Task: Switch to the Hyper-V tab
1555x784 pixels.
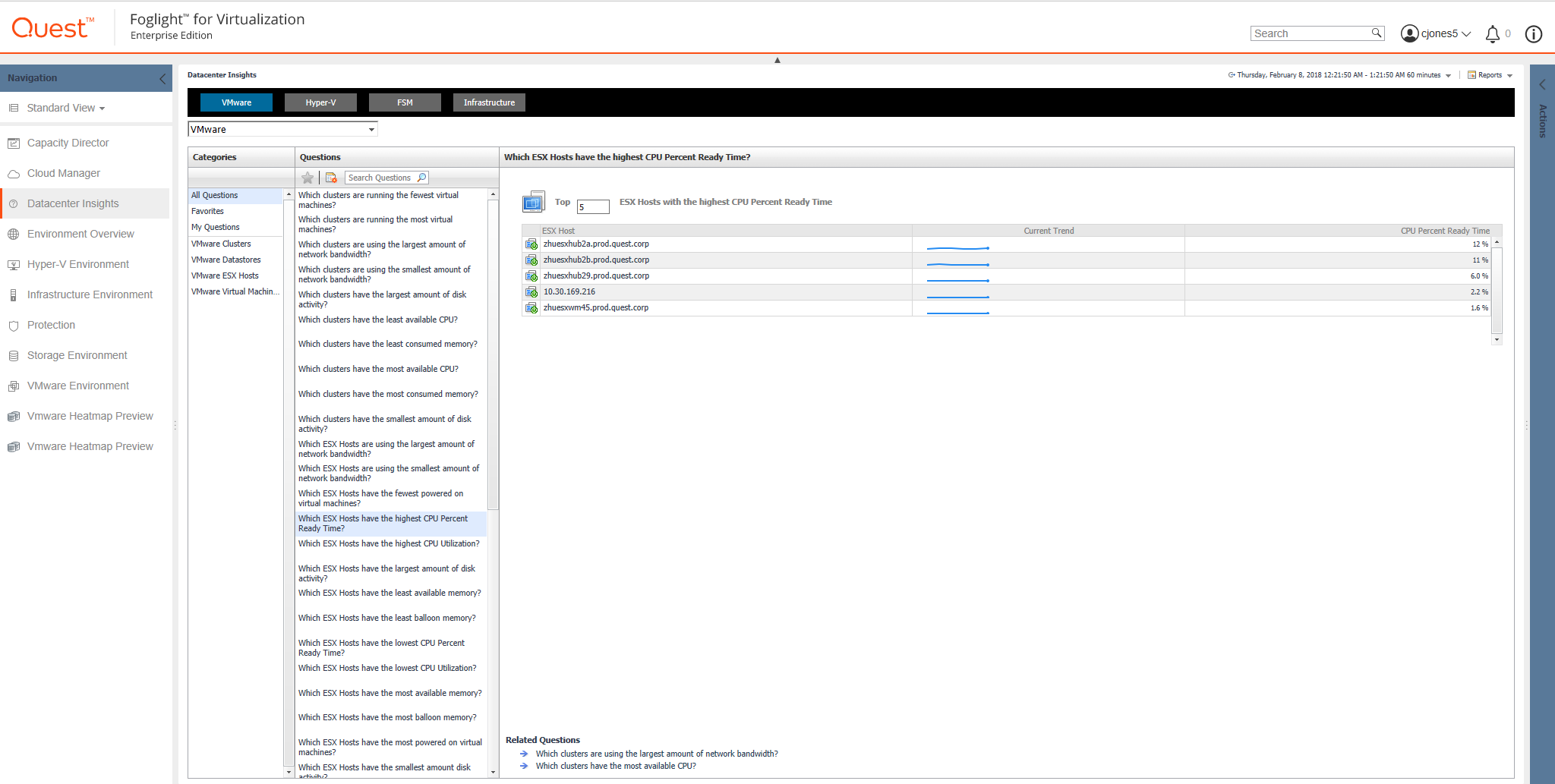Action: pyautogui.click(x=320, y=102)
